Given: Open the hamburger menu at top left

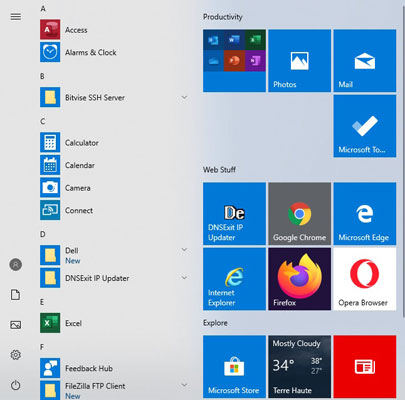Looking at the screenshot, I should point(16,16).
